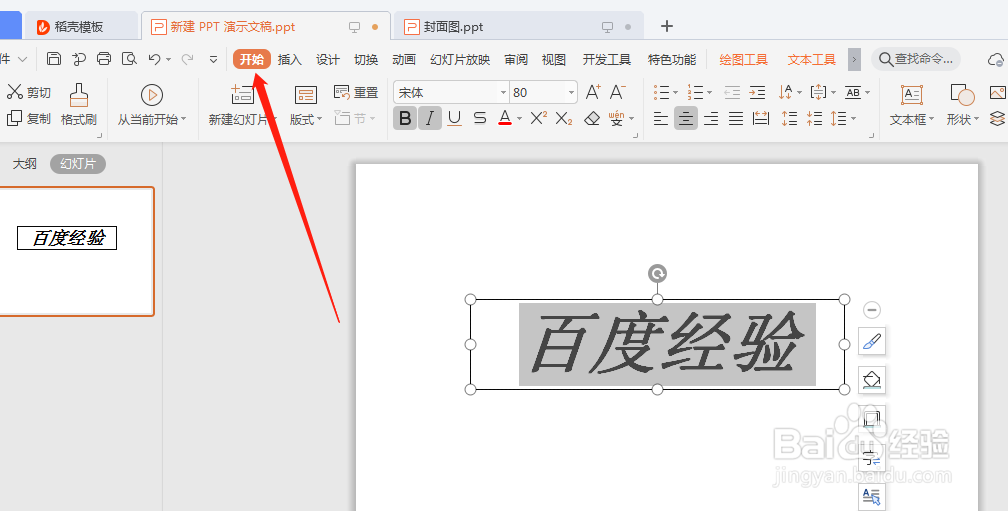Cut selection with the 剪切 scissors button
Image resolution: width=1008 pixels, height=511 pixels.
click(x=29, y=93)
